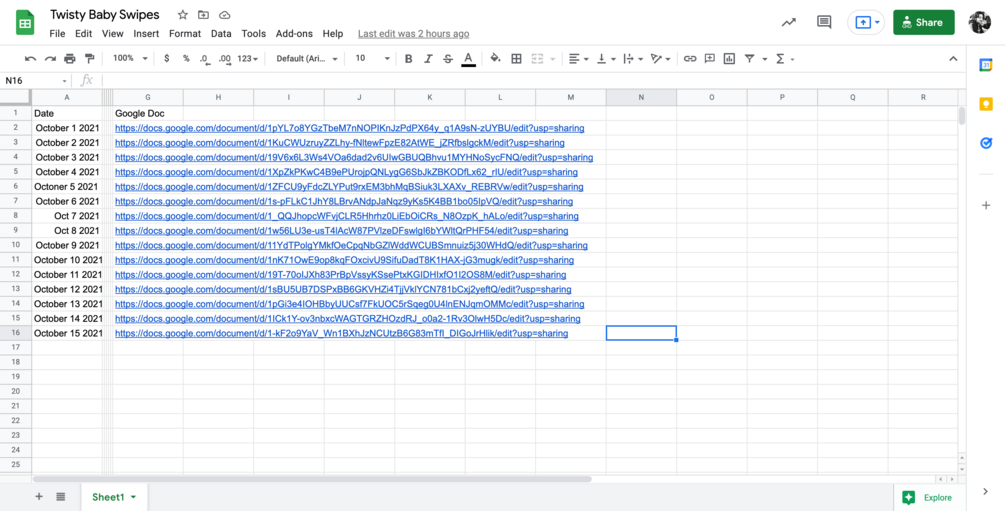Open the borders tool
1005x511 pixels.
(x=516, y=58)
